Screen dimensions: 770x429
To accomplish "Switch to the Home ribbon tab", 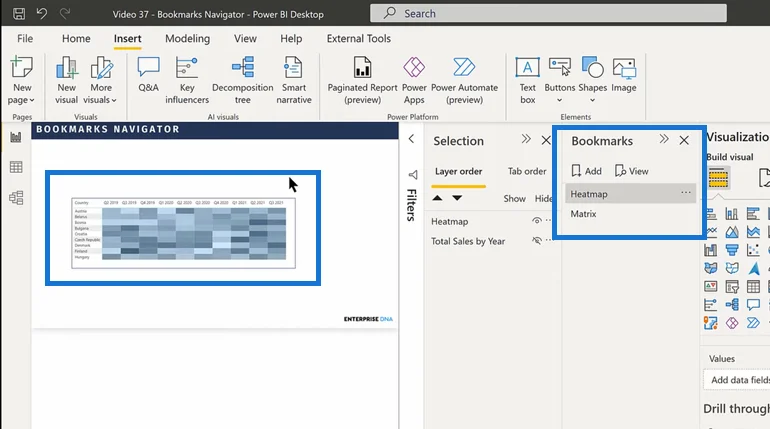I will [76, 38].
